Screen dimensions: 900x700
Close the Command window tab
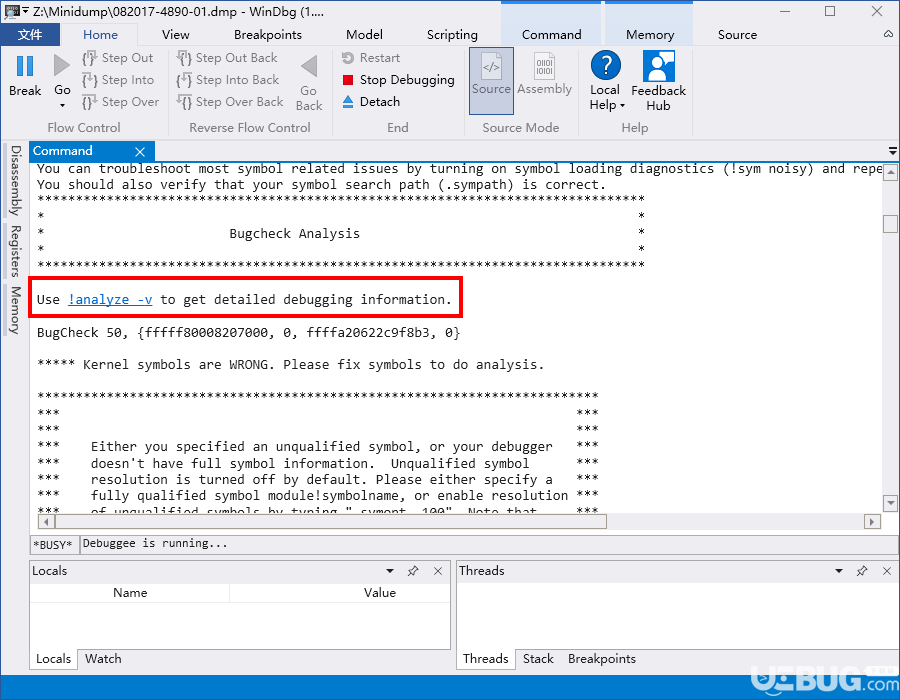(x=140, y=151)
